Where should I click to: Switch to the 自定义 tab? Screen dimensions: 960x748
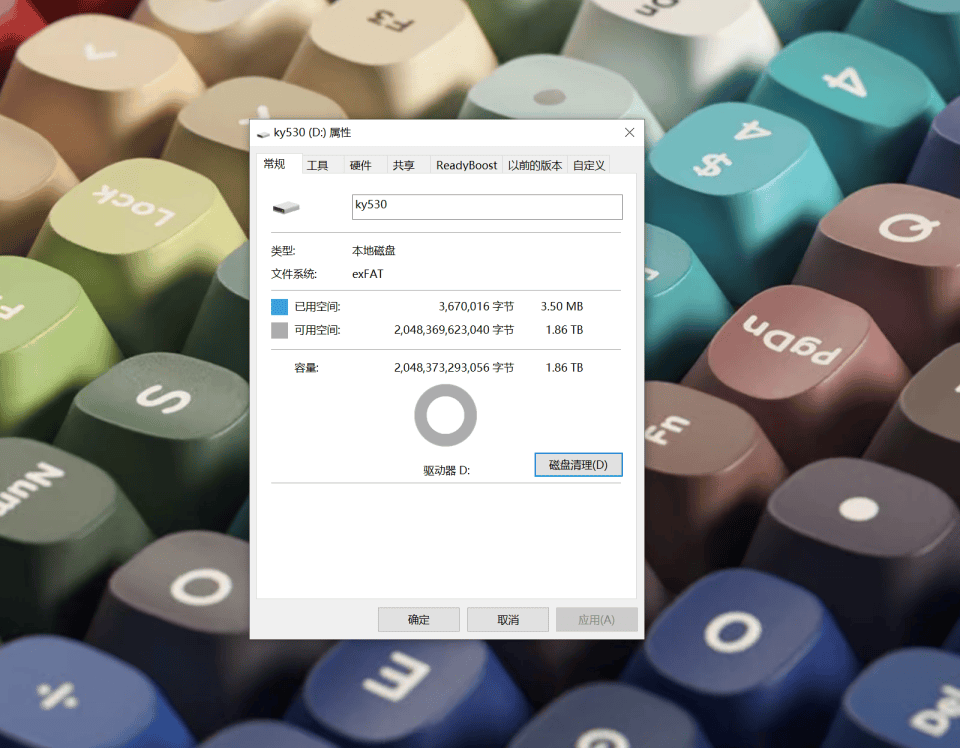(589, 166)
